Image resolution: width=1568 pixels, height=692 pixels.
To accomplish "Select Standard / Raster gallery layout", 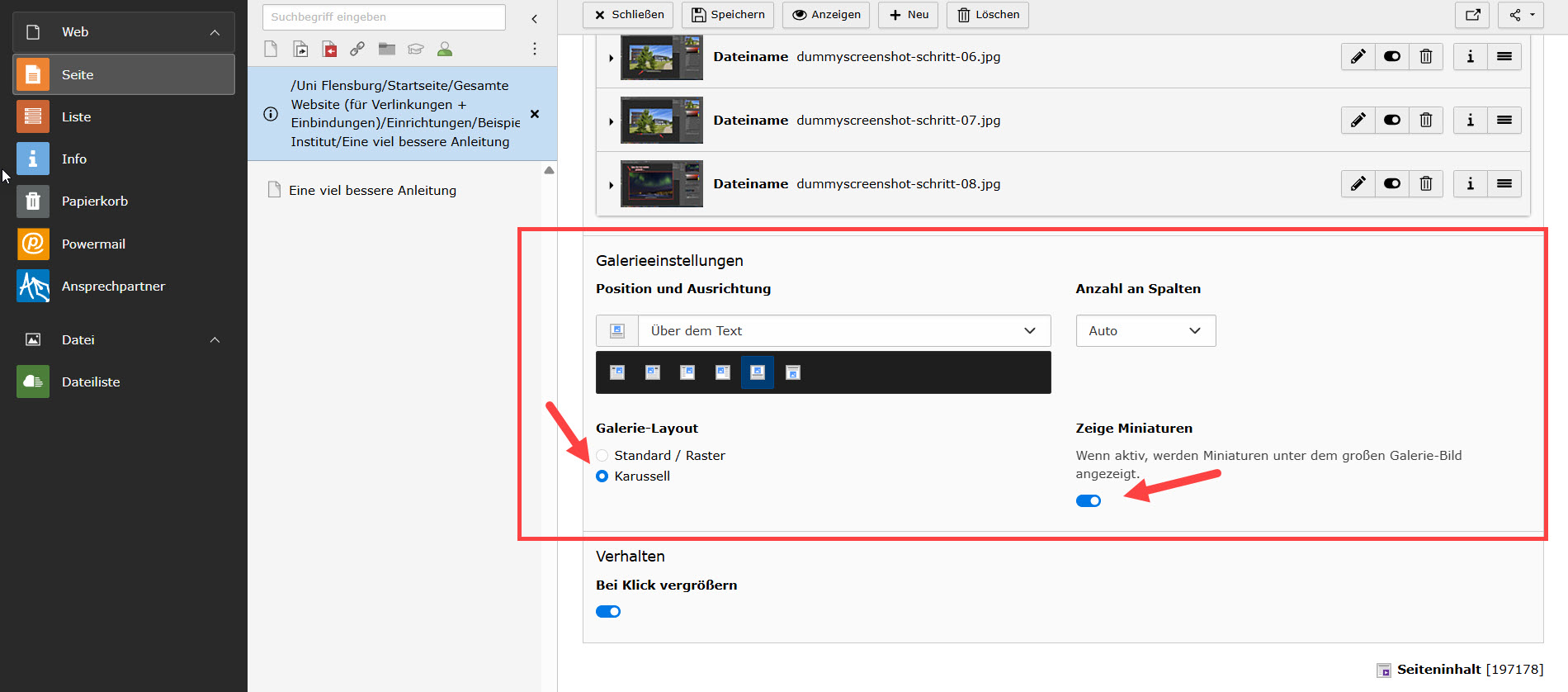I will tap(602, 456).
